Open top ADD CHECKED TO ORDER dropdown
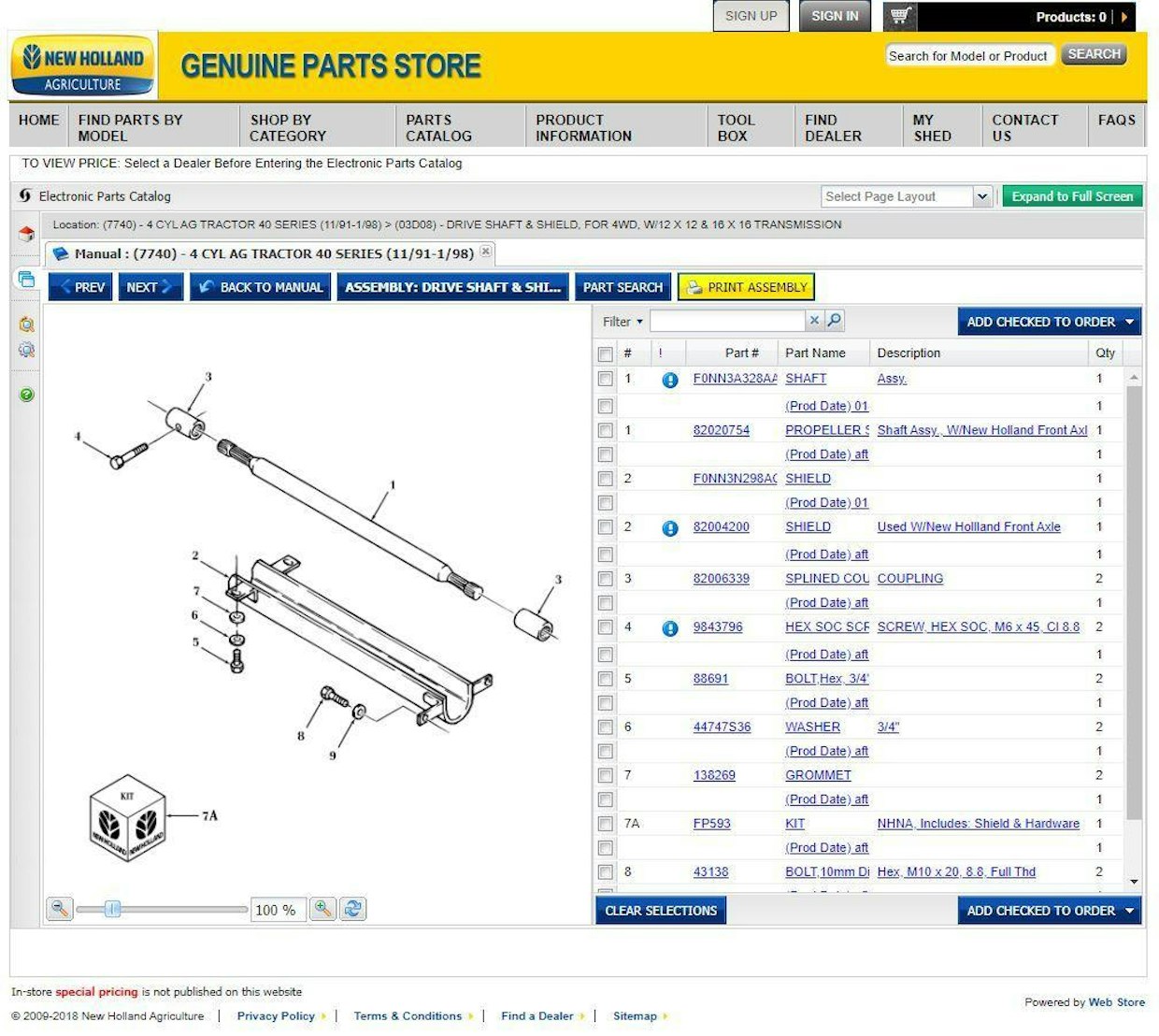 (x=1129, y=322)
